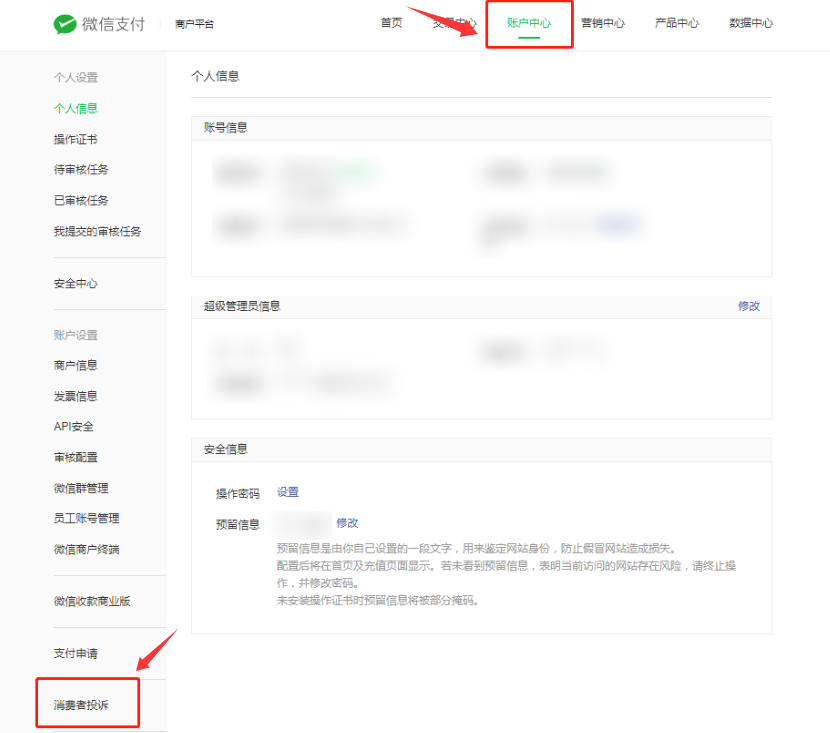The width and height of the screenshot is (830, 733).
Task: Open 员工账号管理 in the sidebar
Action: tap(86, 518)
